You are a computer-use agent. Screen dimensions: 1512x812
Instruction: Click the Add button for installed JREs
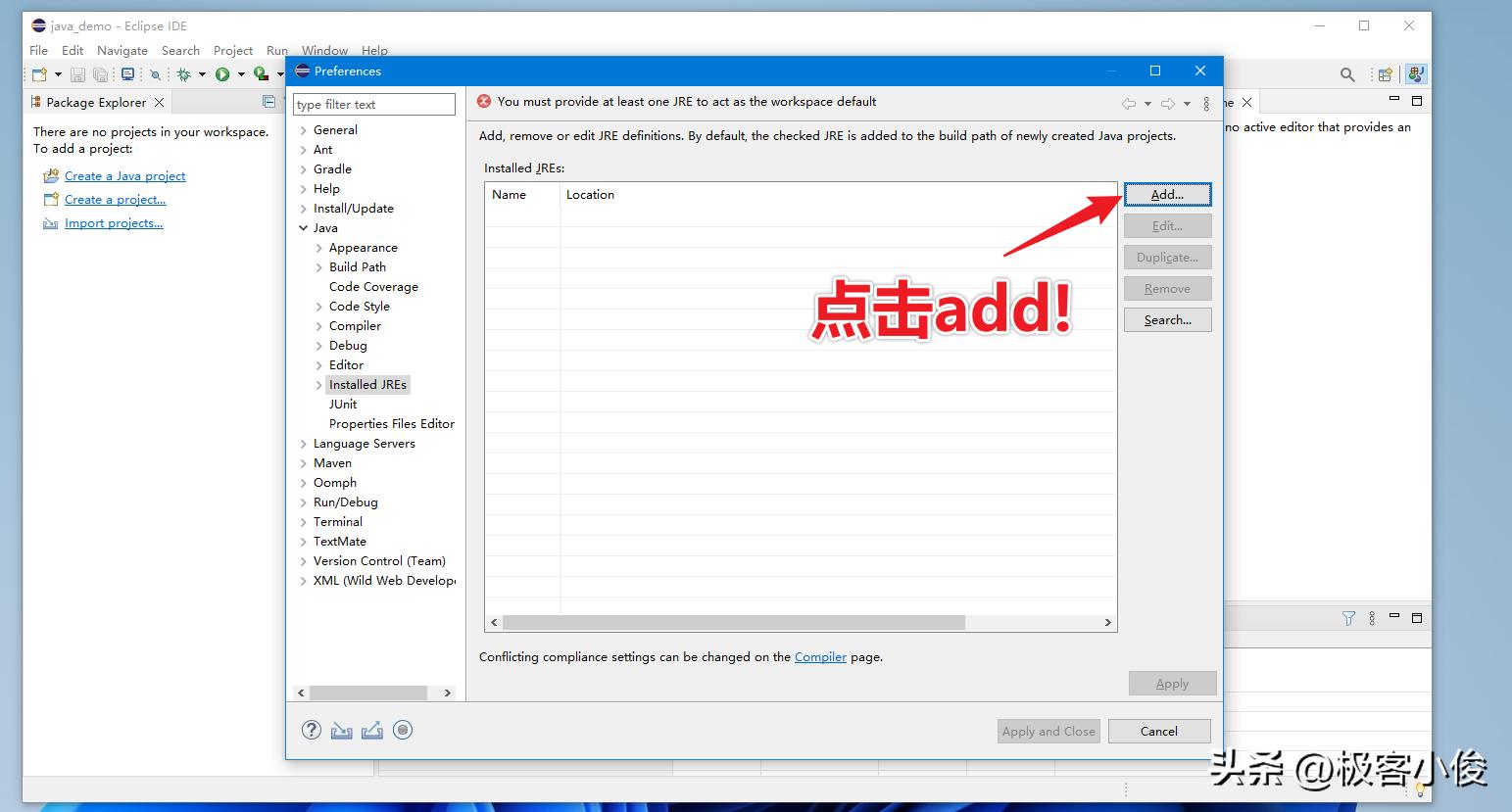click(1167, 194)
